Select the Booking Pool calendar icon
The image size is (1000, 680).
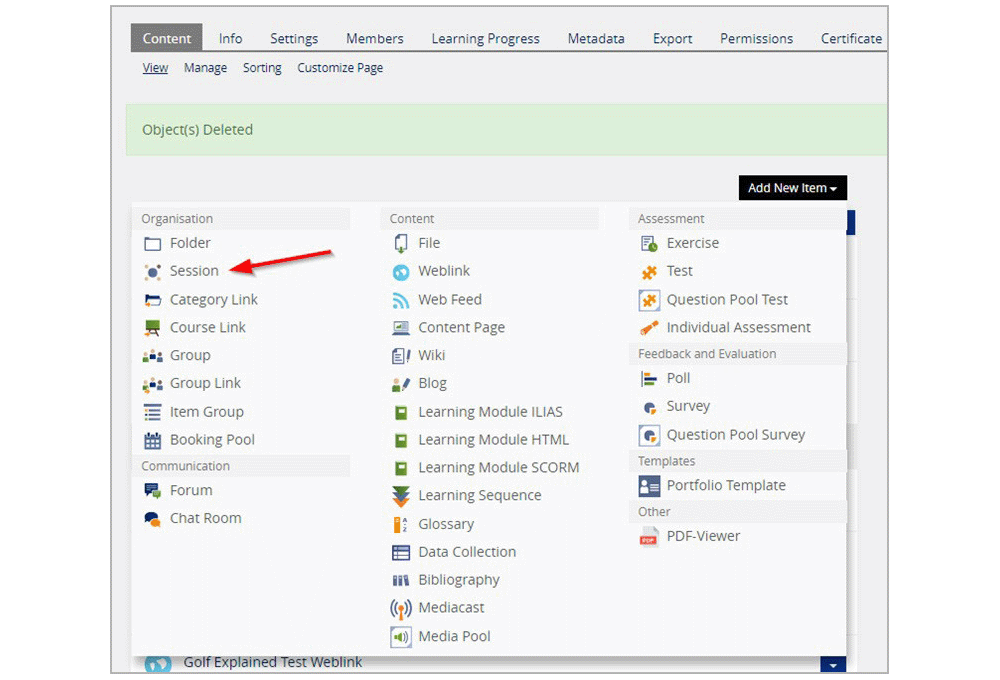click(152, 440)
